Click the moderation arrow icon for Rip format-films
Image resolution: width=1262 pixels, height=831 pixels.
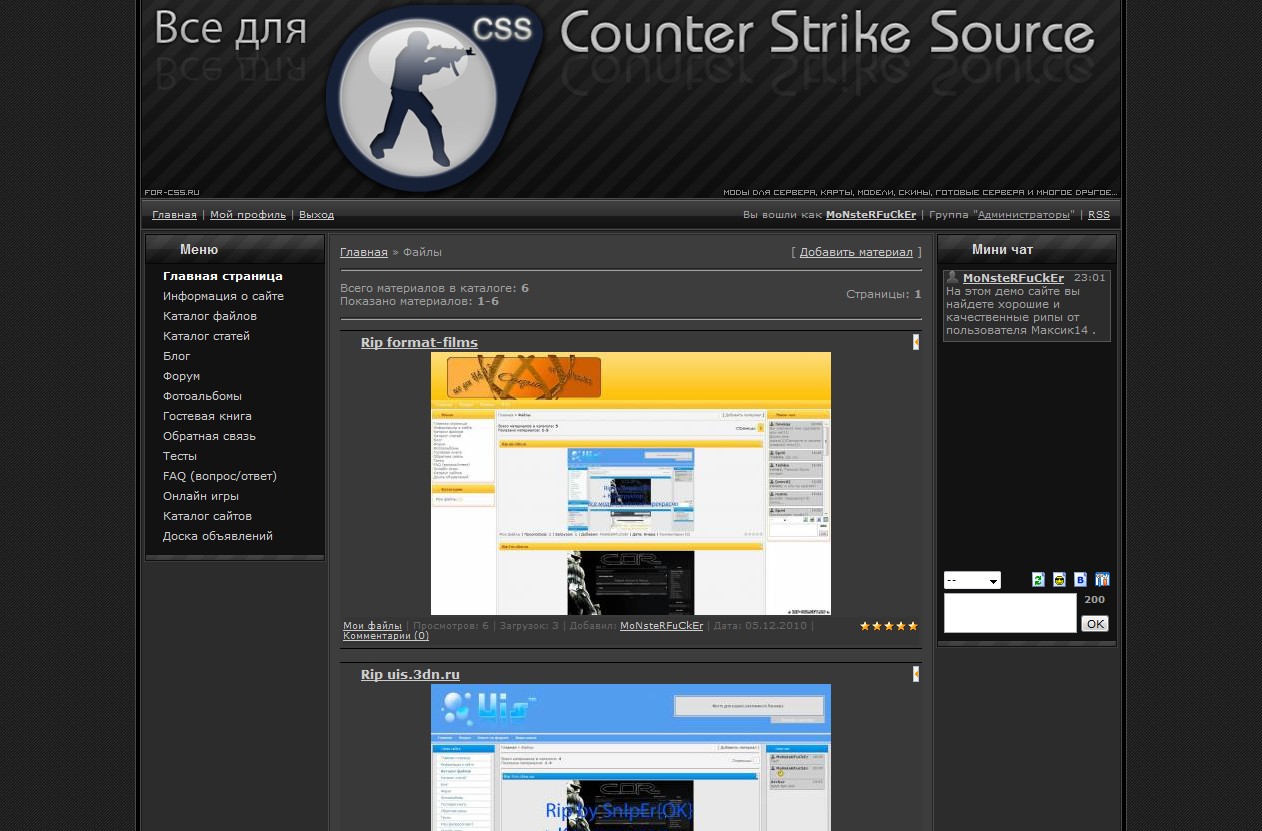[916, 342]
